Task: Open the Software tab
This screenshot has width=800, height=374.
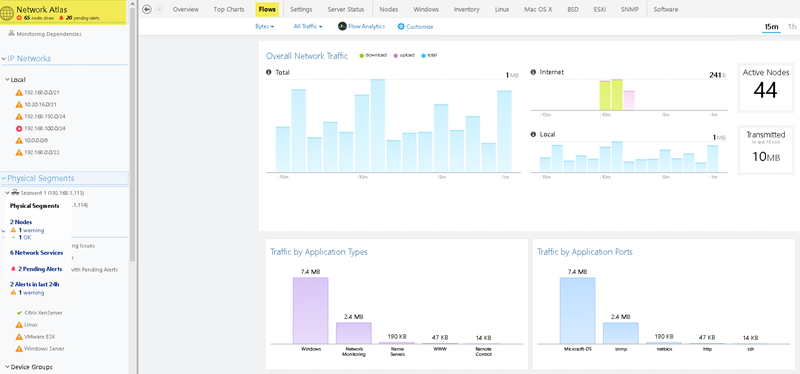Action: [666, 9]
